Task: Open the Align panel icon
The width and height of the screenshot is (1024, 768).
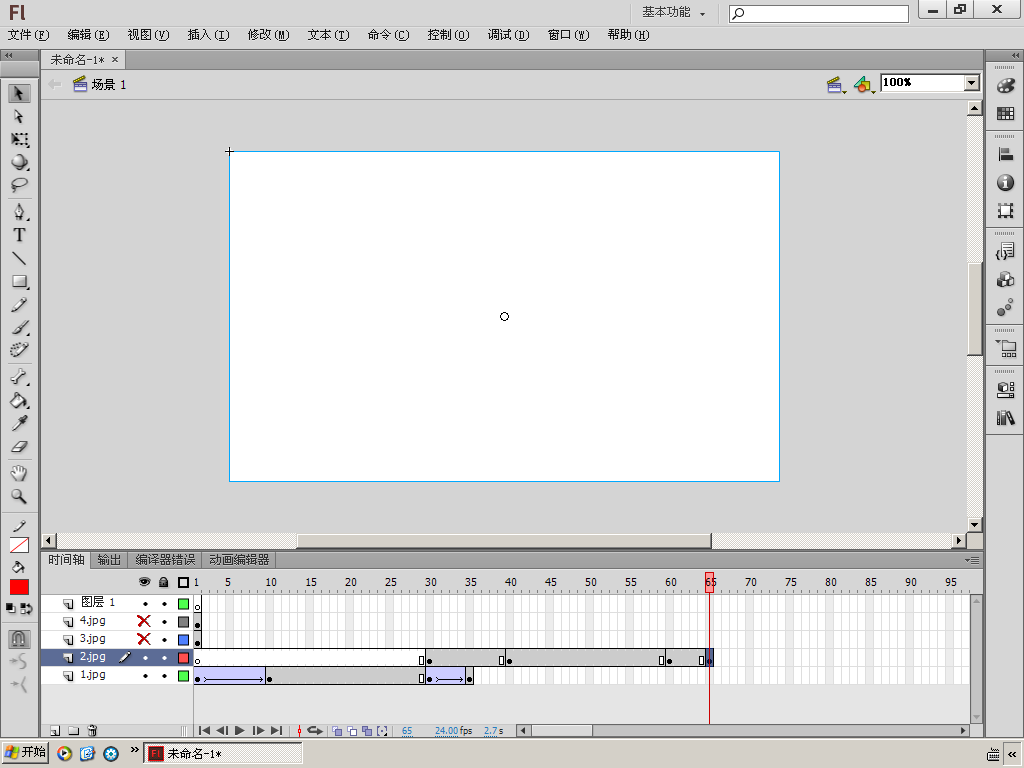Action: (1006, 154)
